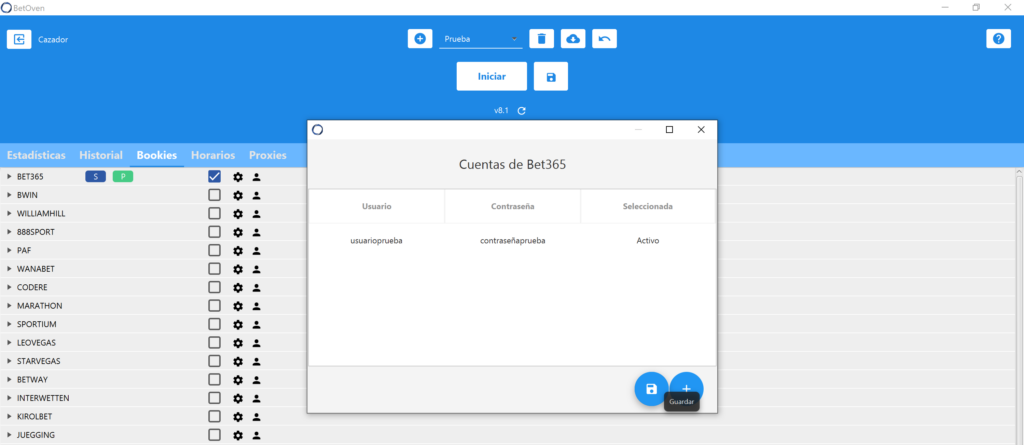Uncheck the BET365 bookie checkbox

click(214, 176)
